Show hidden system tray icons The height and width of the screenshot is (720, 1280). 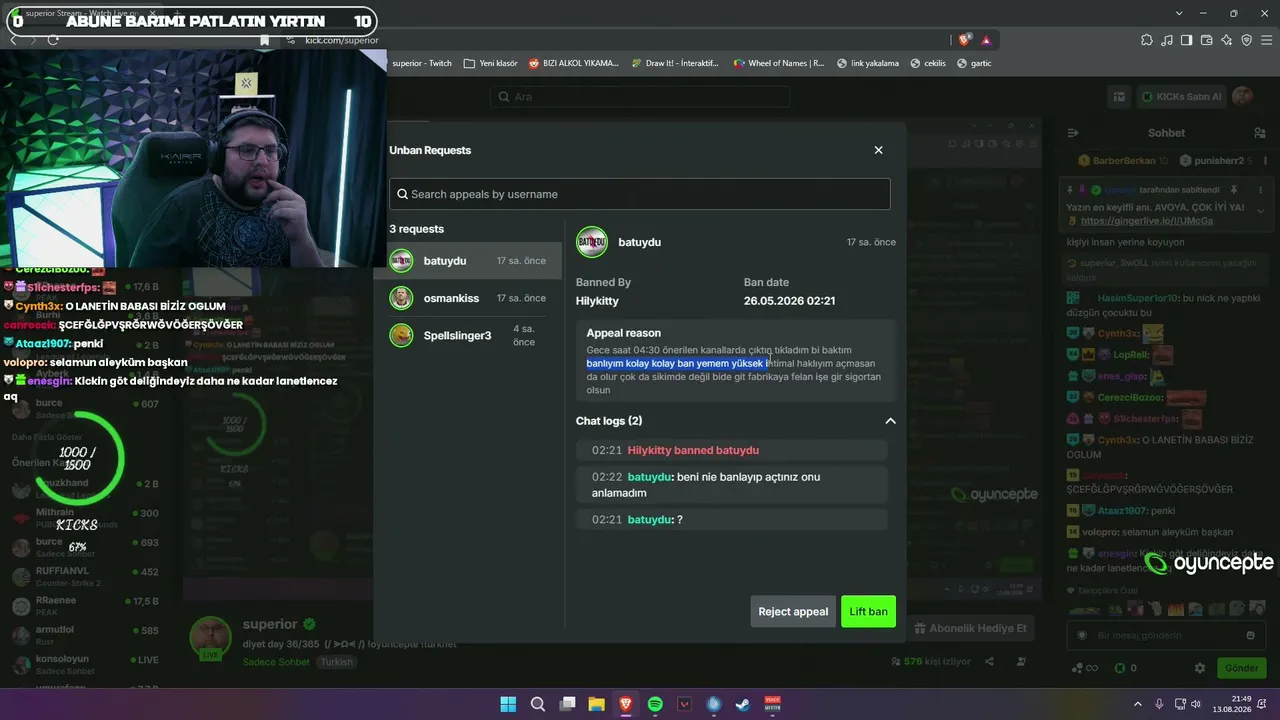(1137, 704)
